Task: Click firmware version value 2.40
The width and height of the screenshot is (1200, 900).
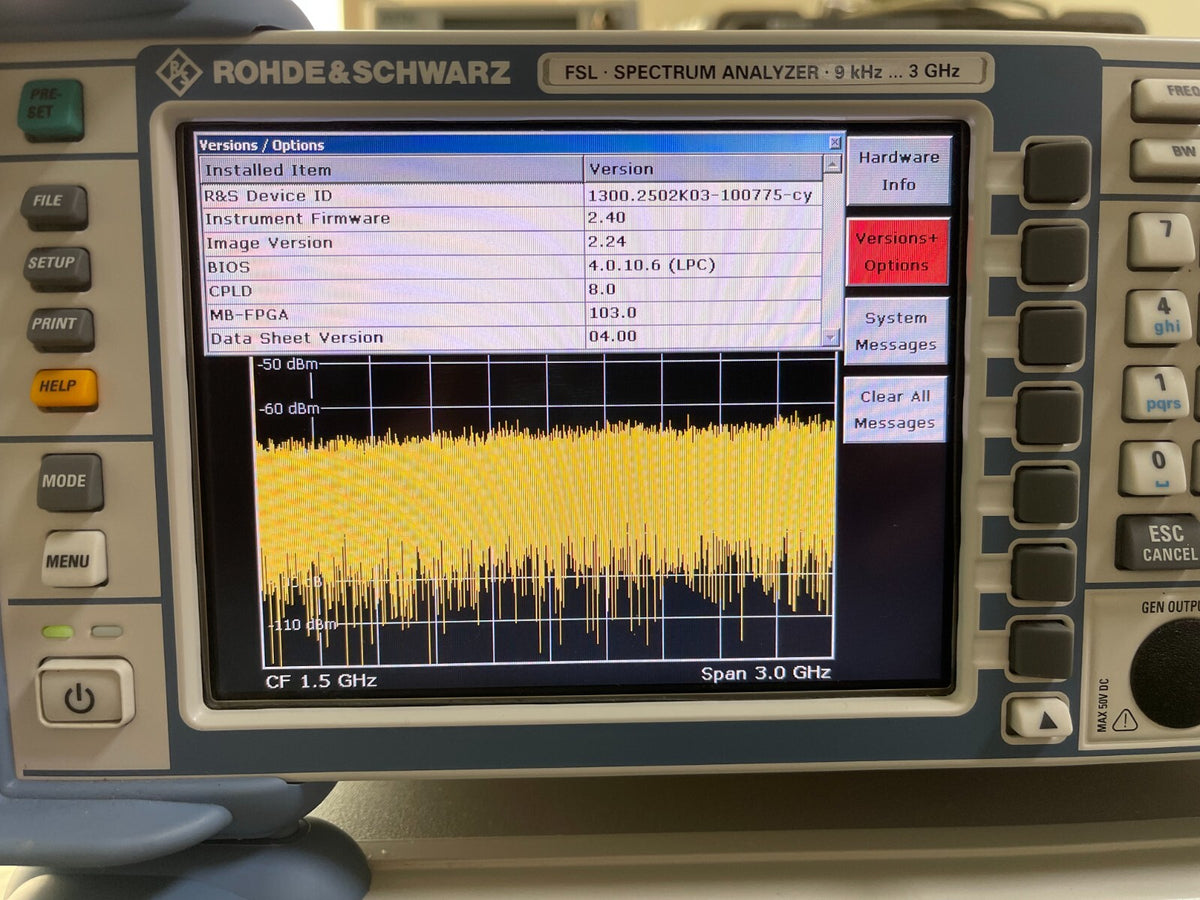Action: 606,218
